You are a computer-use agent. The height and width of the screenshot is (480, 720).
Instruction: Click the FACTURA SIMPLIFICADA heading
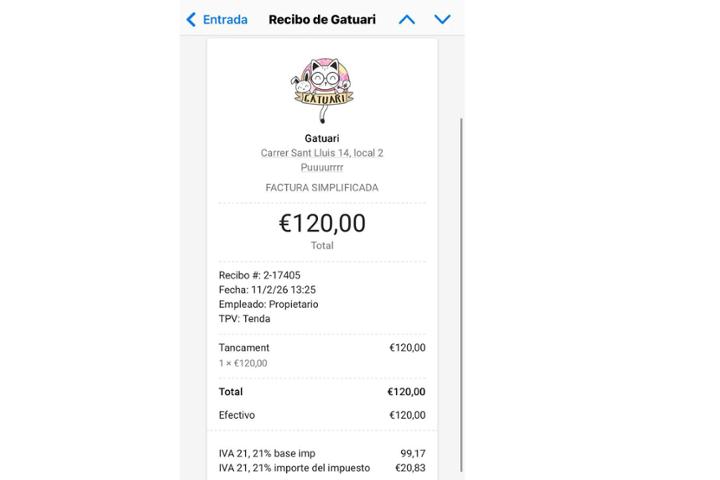coord(322,188)
